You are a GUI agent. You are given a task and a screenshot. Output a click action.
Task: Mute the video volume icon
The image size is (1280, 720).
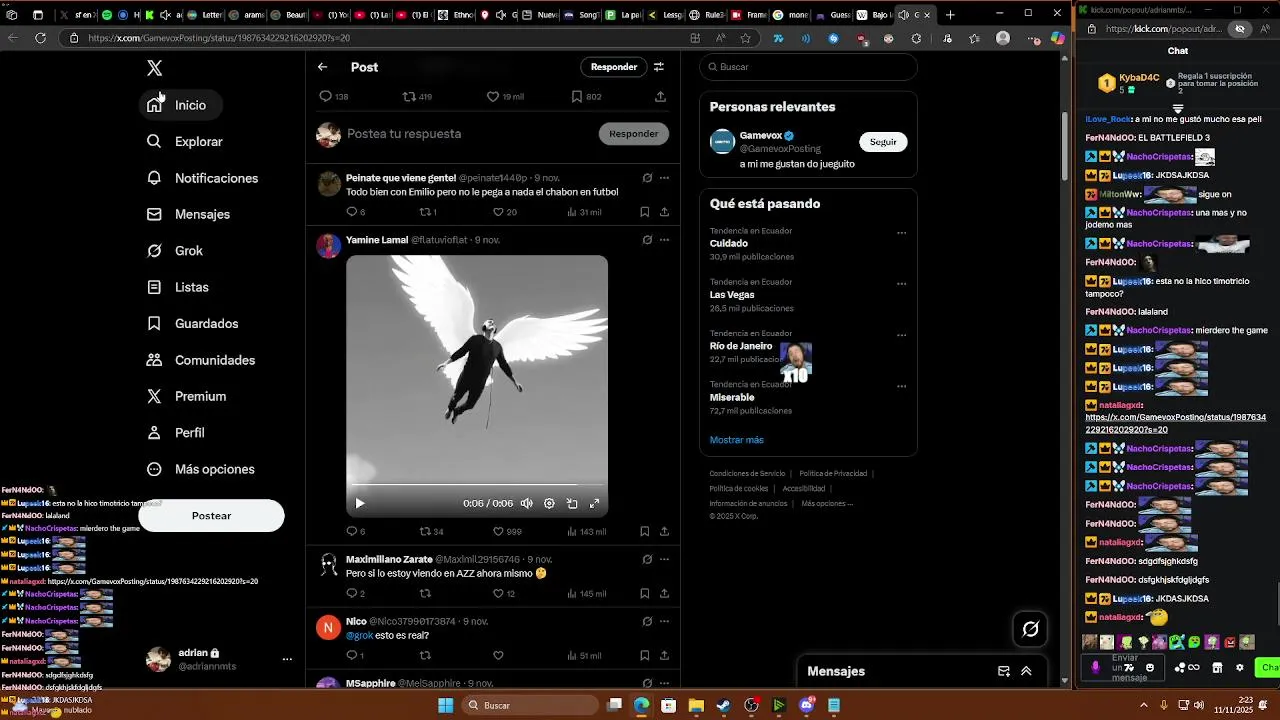pos(527,504)
